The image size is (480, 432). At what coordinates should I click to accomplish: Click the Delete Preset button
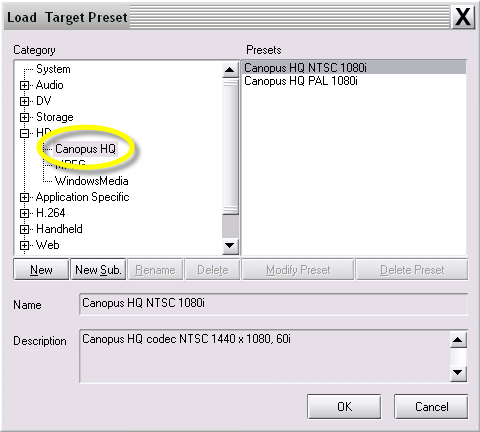point(412,269)
